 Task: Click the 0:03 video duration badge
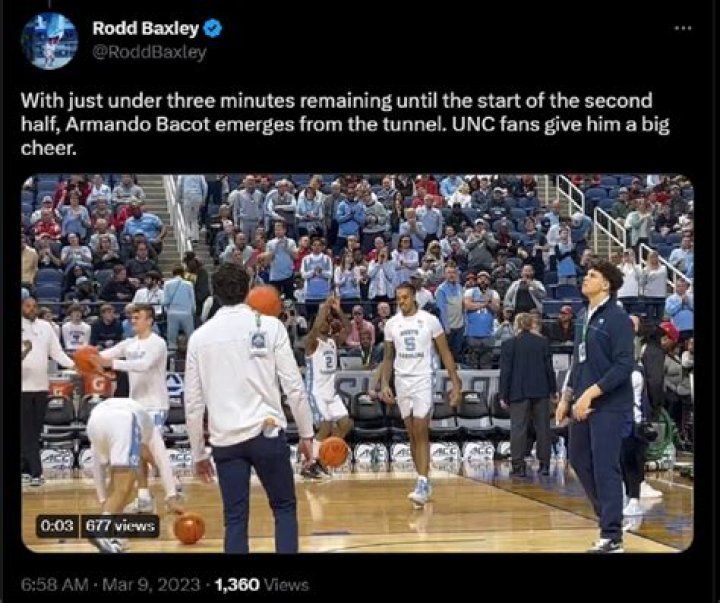point(57,525)
